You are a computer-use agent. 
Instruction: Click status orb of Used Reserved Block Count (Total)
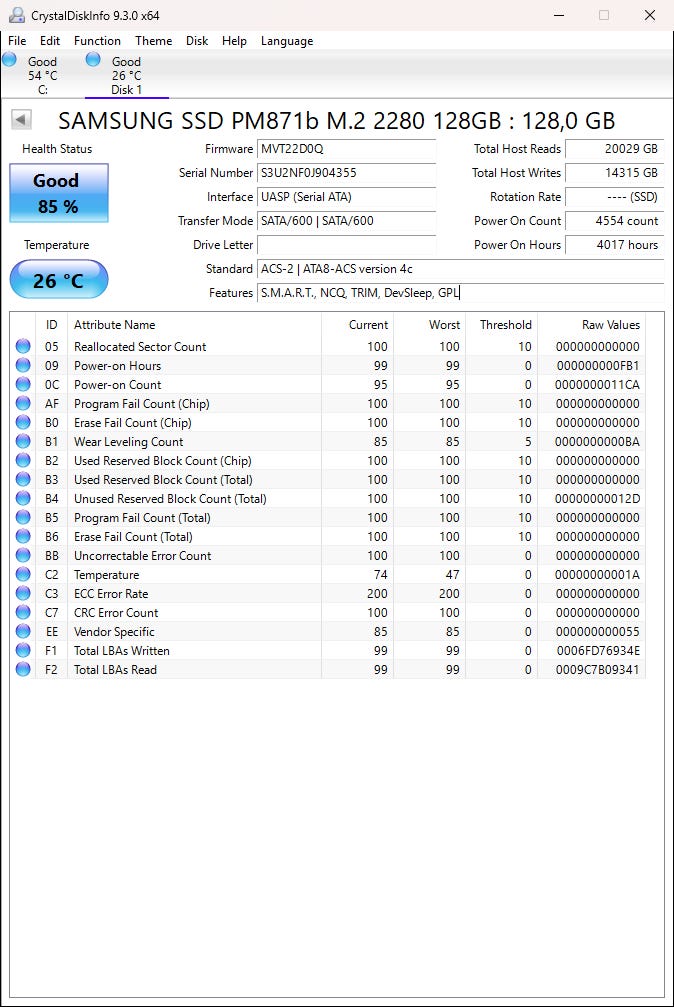click(x=23, y=479)
